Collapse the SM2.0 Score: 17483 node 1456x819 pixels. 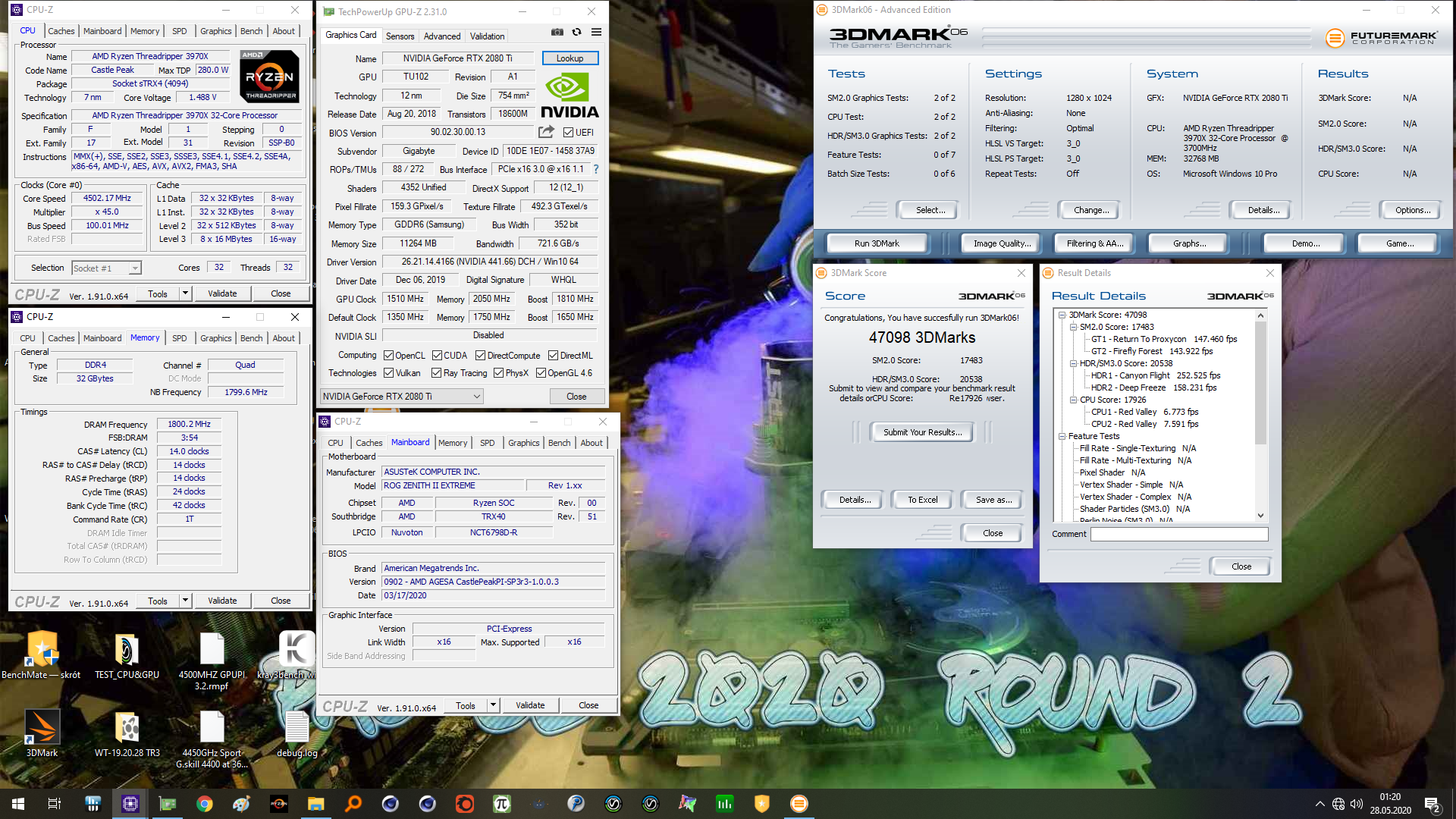[x=1074, y=327]
